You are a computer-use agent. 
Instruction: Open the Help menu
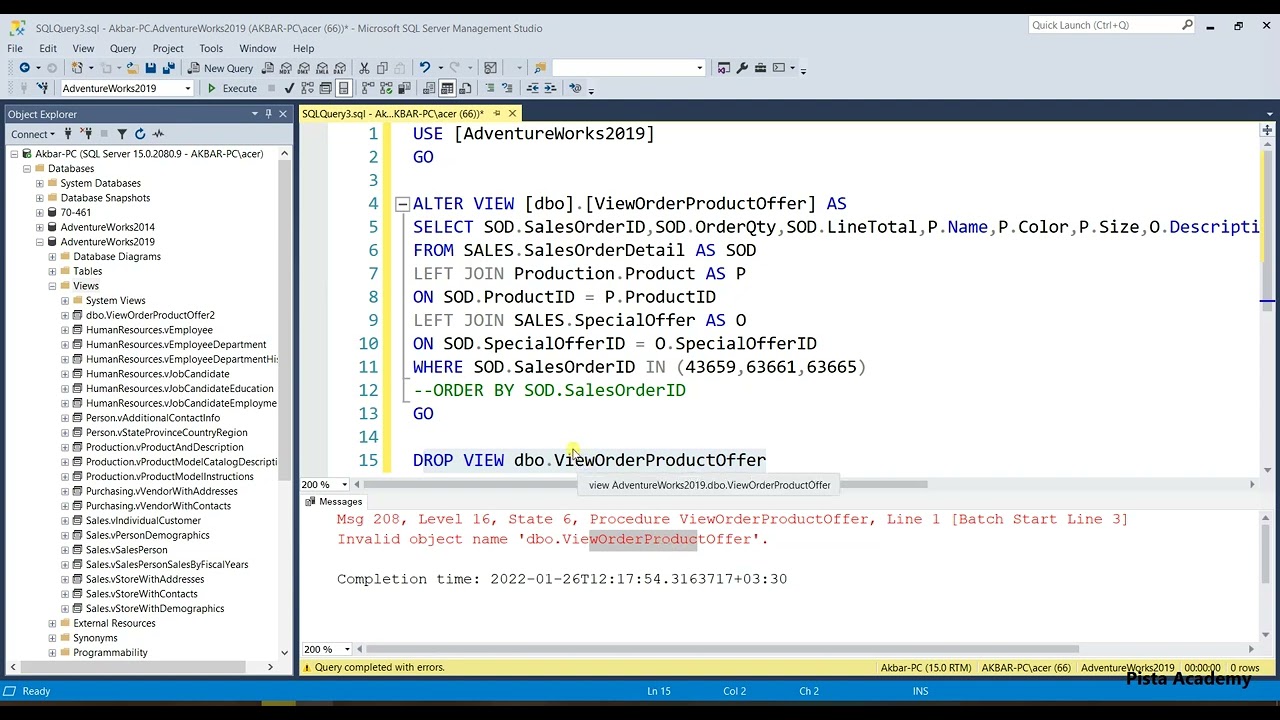(303, 48)
